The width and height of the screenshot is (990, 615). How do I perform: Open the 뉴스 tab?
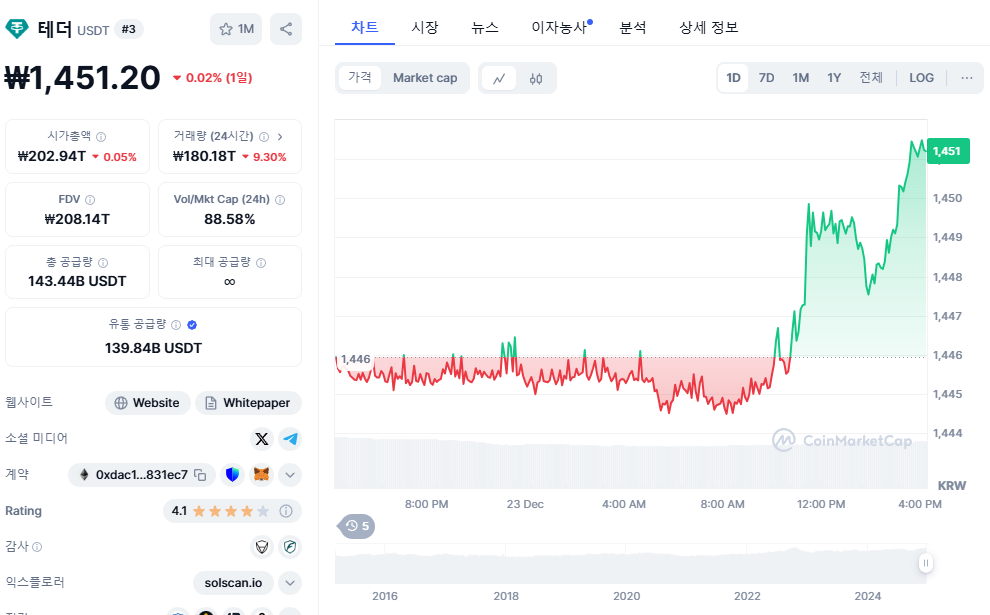pyautogui.click(x=485, y=28)
